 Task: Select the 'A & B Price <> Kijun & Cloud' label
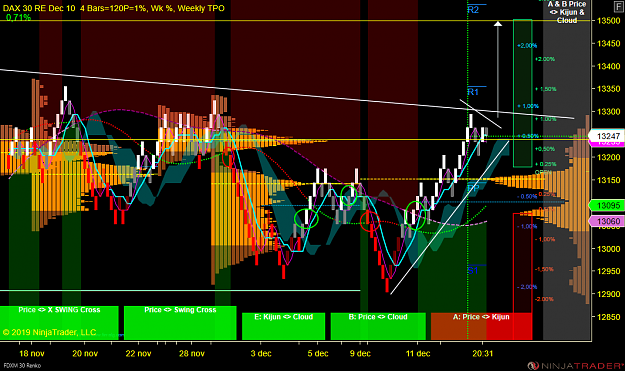[567, 12]
